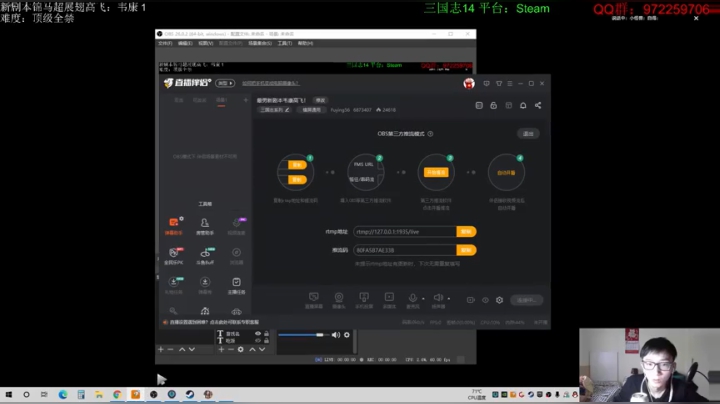Open OBS 帮助(H) menu
The width and height of the screenshot is (720, 404).
pyautogui.click(x=305, y=43)
